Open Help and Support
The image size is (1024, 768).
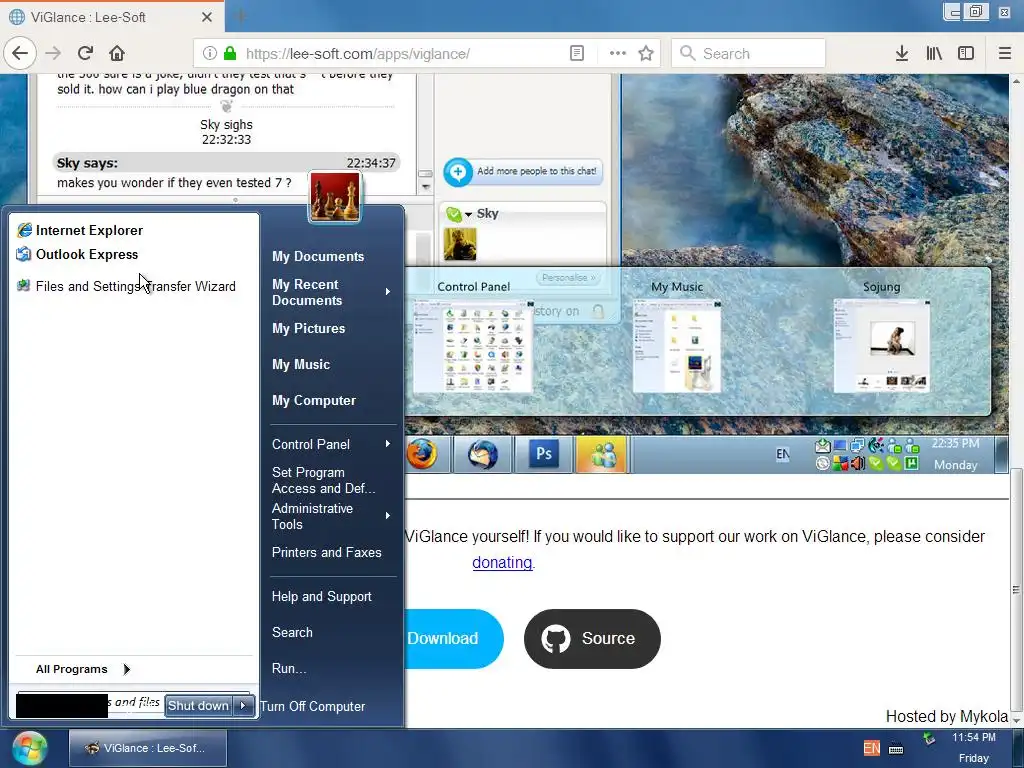tap(321, 596)
